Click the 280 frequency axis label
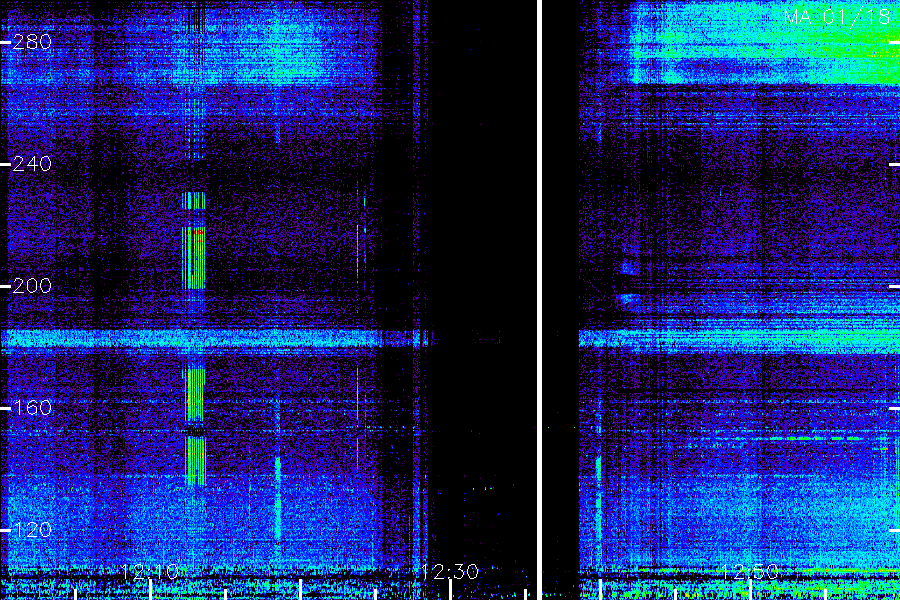This screenshot has height=600, width=900. click(32, 42)
